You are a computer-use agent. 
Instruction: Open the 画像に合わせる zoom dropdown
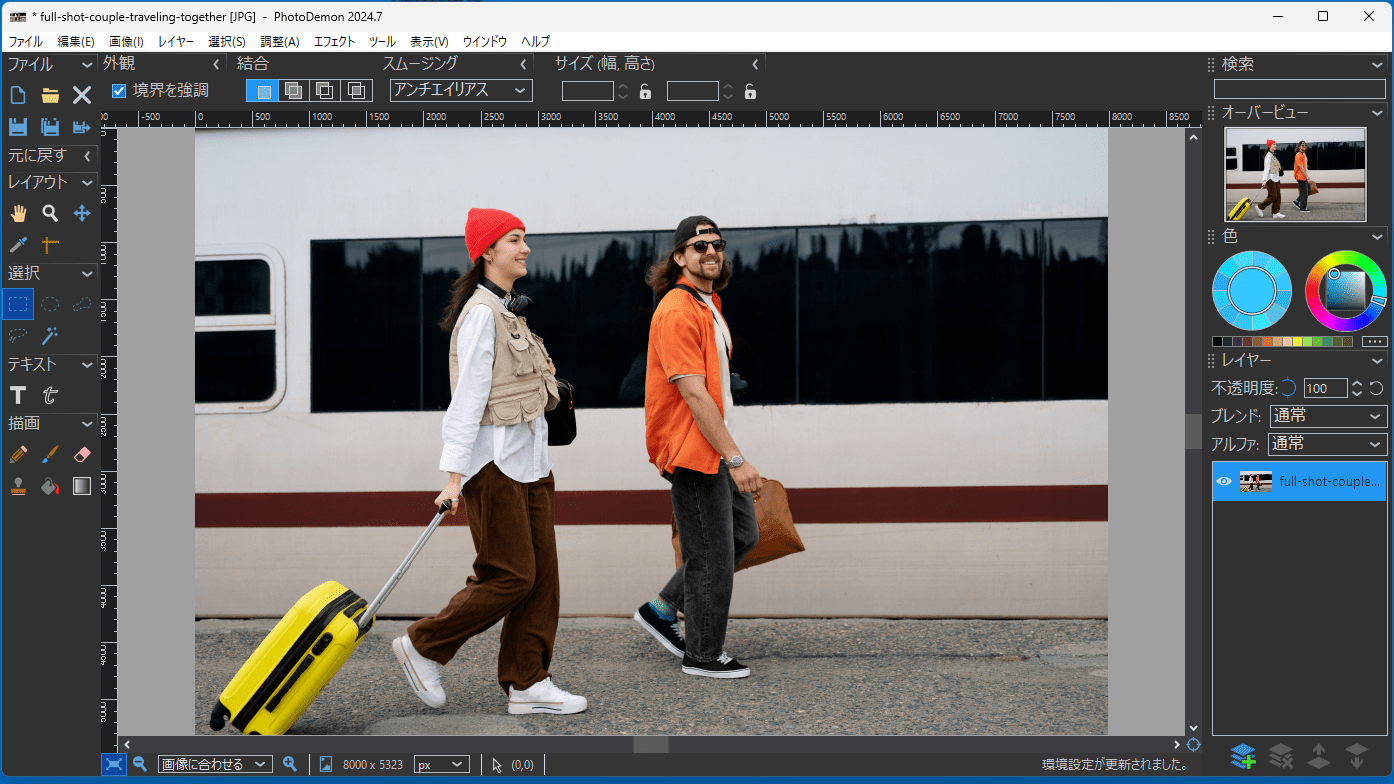[215, 764]
